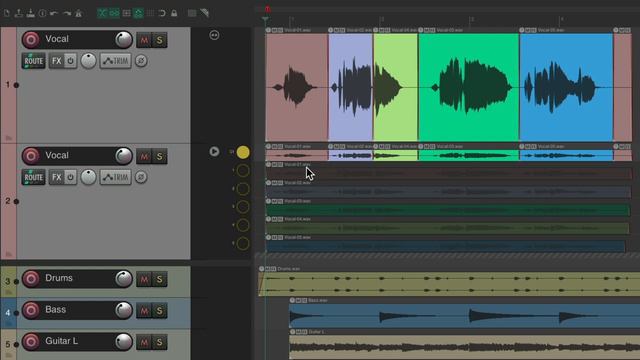This screenshot has width=640, height=360.
Task: Solo the Bass track
Action: (160, 311)
